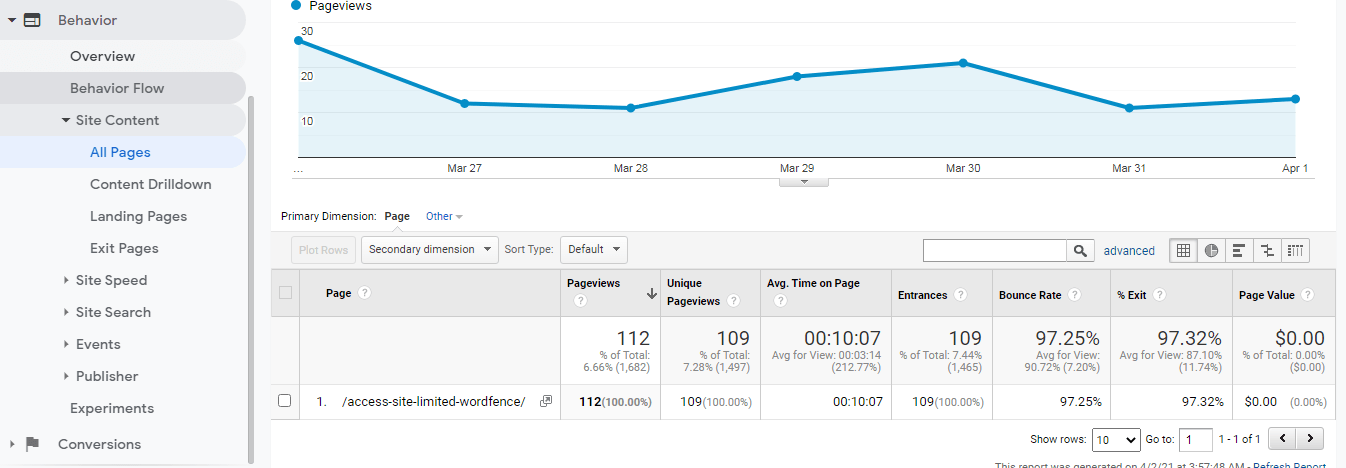1346x468 pixels.
Task: Open the advanced filter link
Action: [x=1129, y=251]
